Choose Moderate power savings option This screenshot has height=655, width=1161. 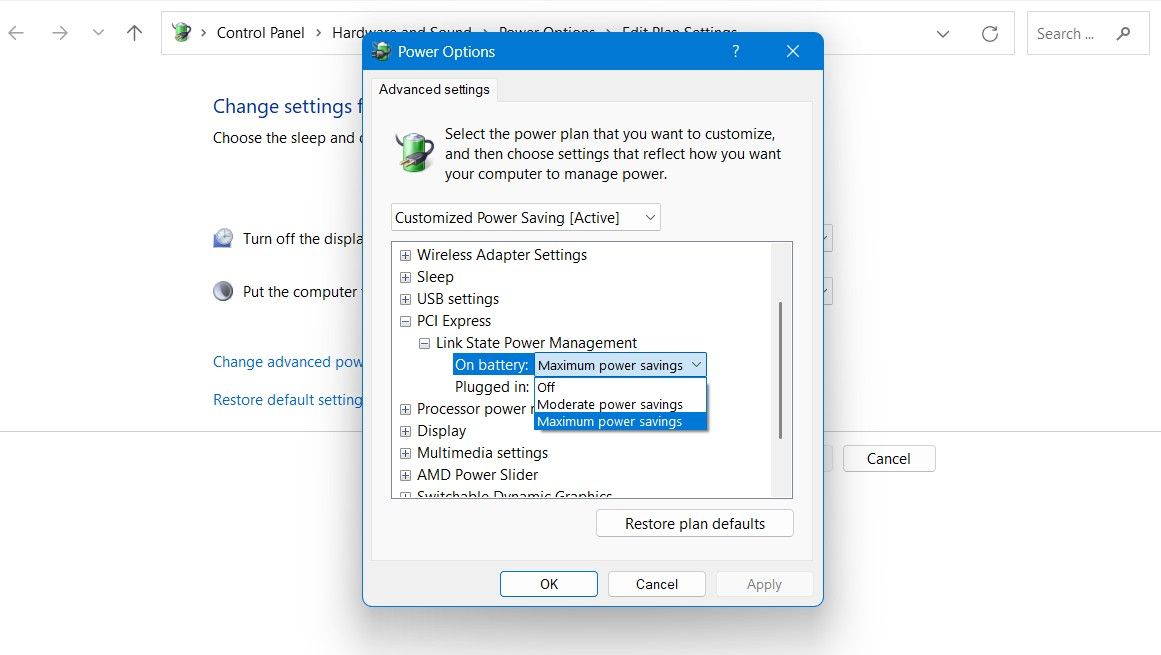pyautogui.click(x=620, y=404)
